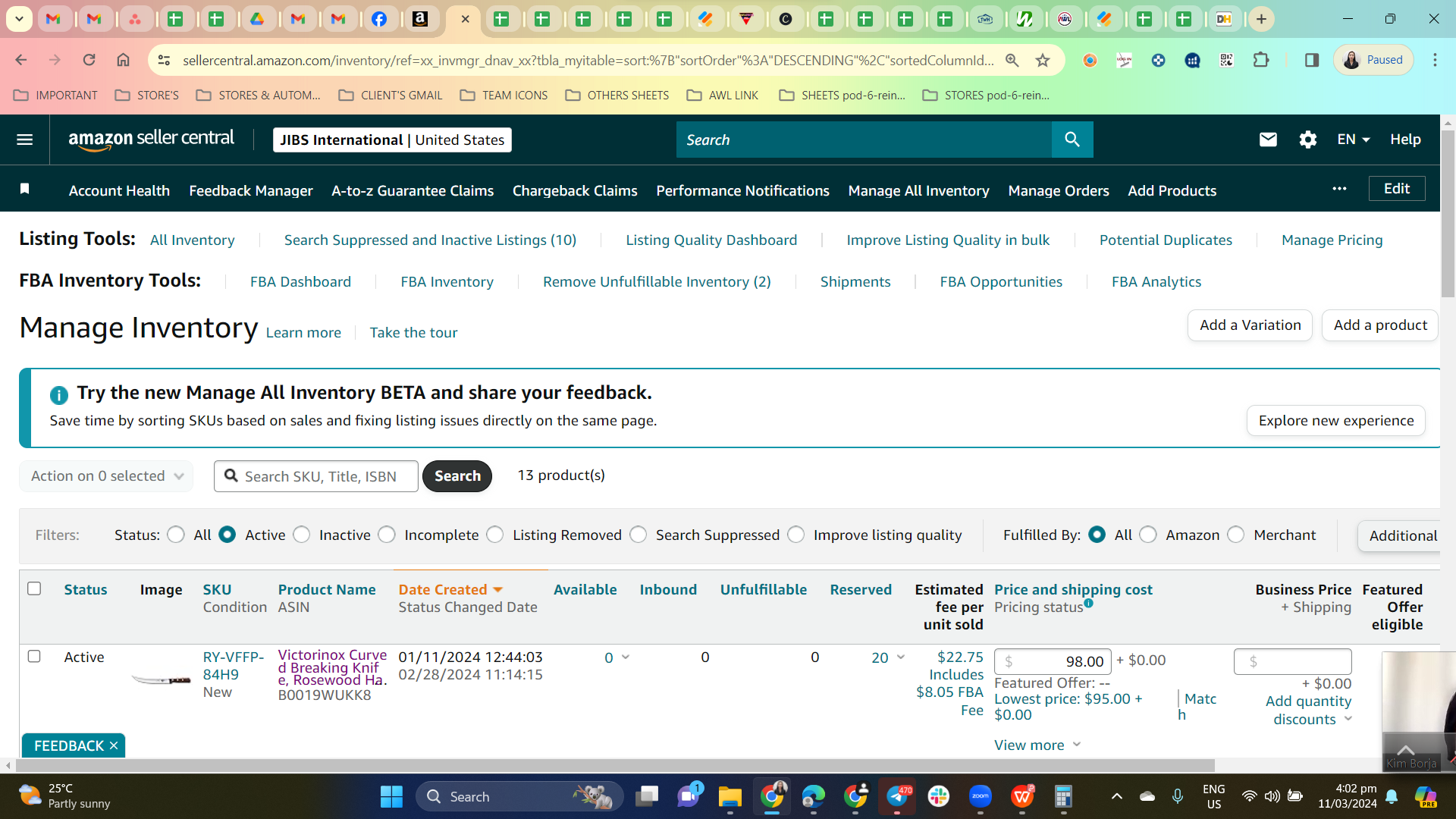Image resolution: width=1456 pixels, height=819 pixels.
Task: Open the browser tab search dropdown chevron
Action: [20, 19]
